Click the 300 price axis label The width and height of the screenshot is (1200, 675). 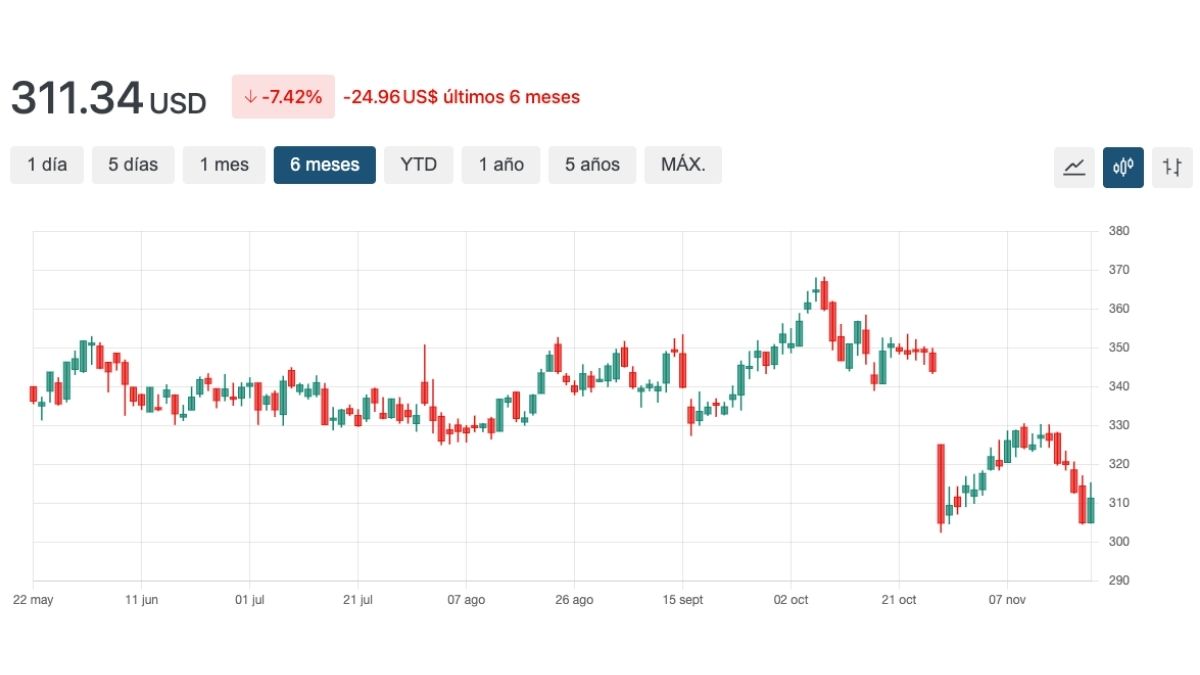point(1119,542)
